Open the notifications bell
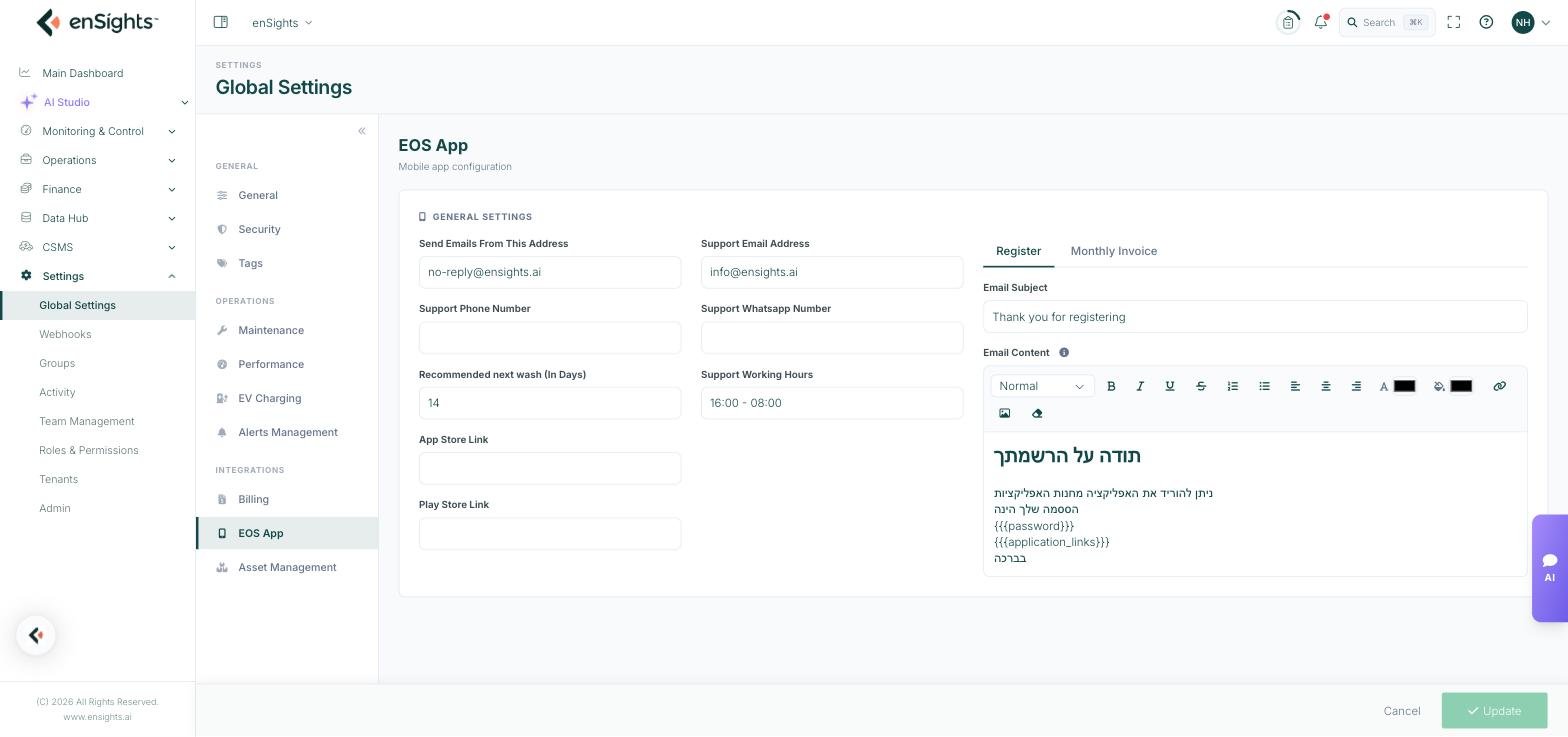Image resolution: width=1568 pixels, height=737 pixels. coord(1321,22)
